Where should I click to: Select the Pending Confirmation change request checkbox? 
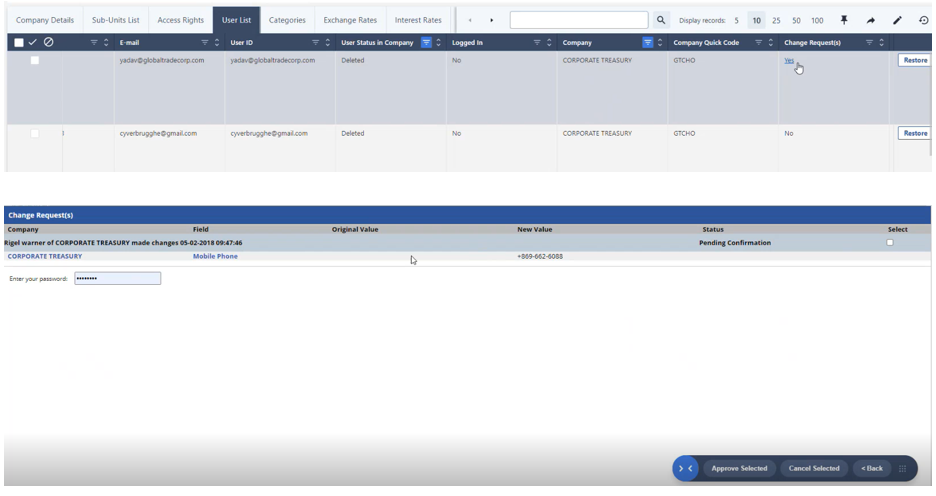pos(890,243)
